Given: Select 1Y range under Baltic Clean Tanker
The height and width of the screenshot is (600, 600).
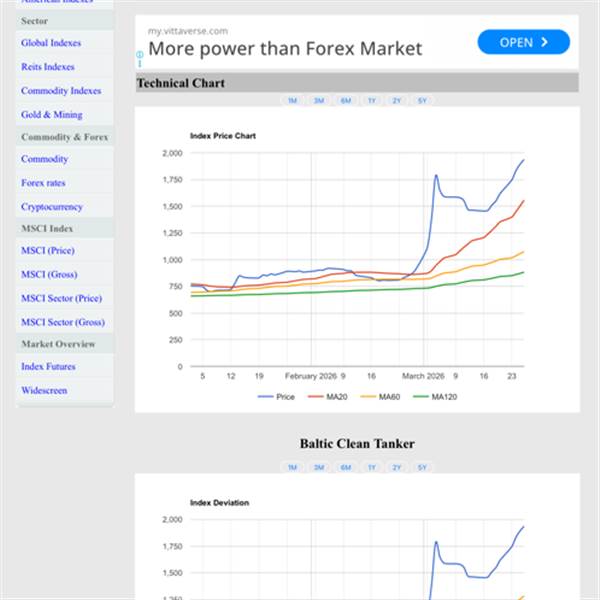Looking at the screenshot, I should click(371, 467).
